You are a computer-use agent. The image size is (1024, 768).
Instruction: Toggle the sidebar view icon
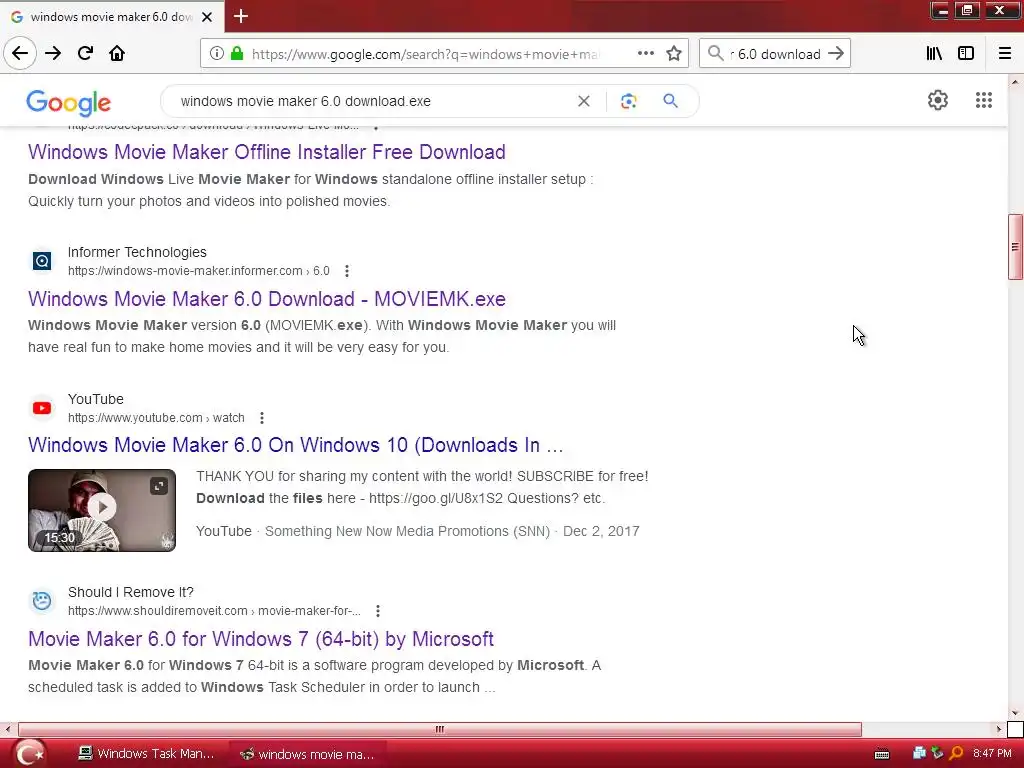pyautogui.click(x=966, y=54)
